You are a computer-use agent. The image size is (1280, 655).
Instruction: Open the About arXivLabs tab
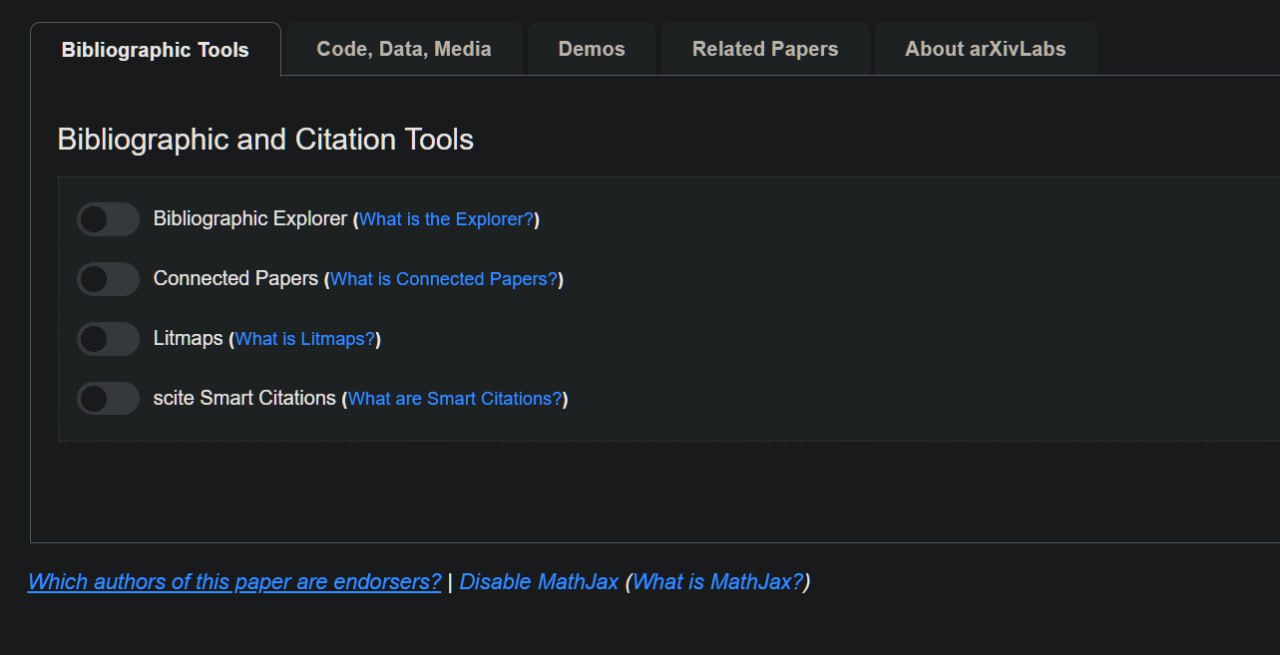985,49
